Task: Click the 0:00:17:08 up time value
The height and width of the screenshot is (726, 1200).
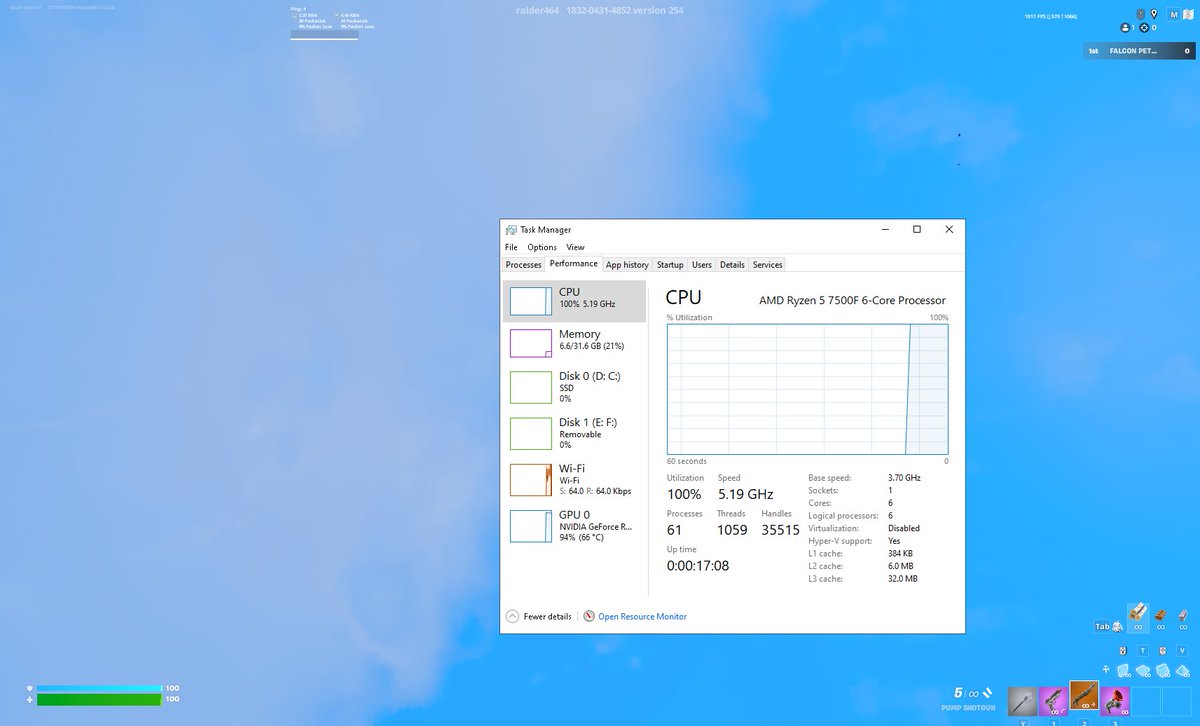Action: pos(698,566)
